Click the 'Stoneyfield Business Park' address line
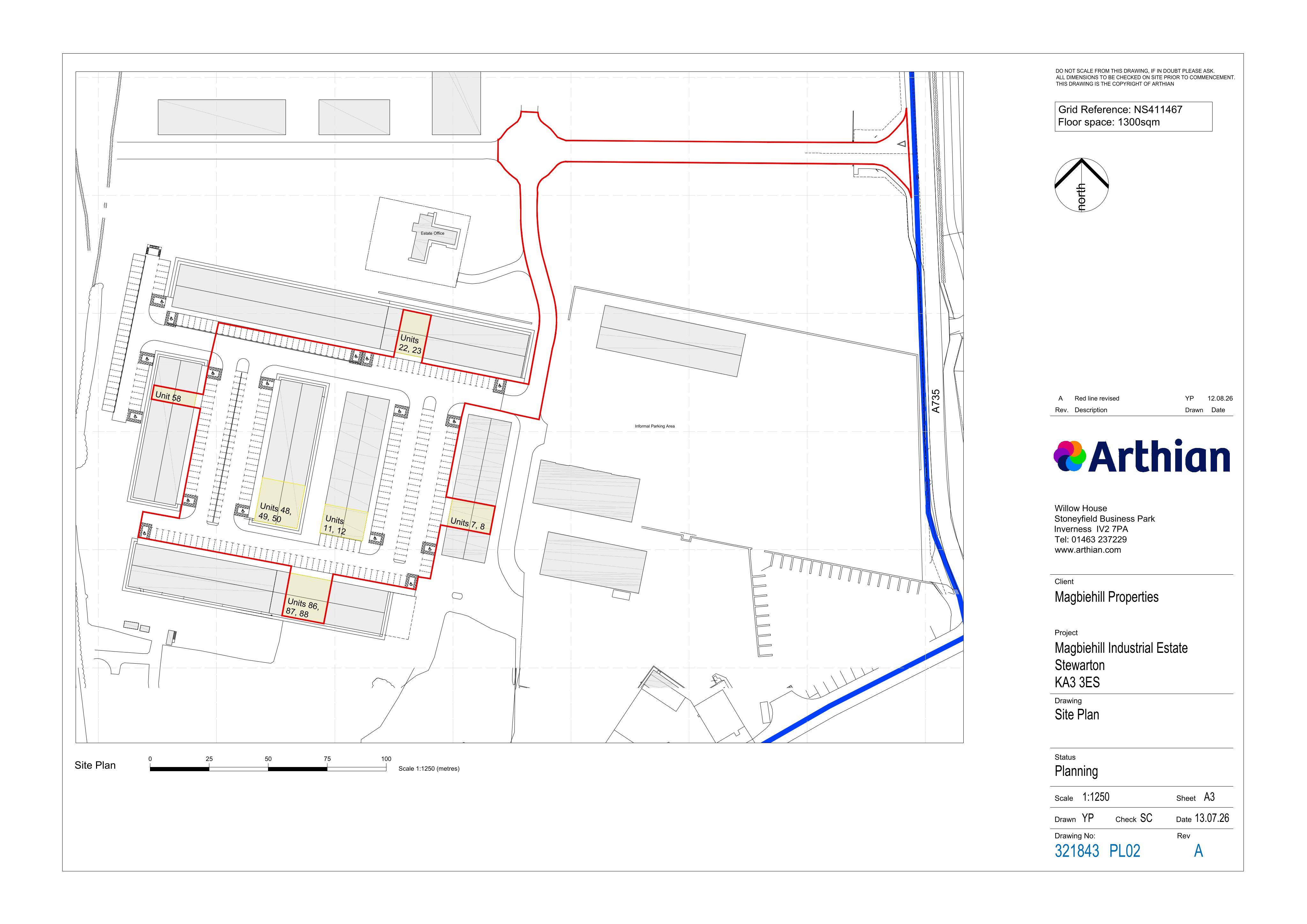1307x924 pixels. (1104, 519)
